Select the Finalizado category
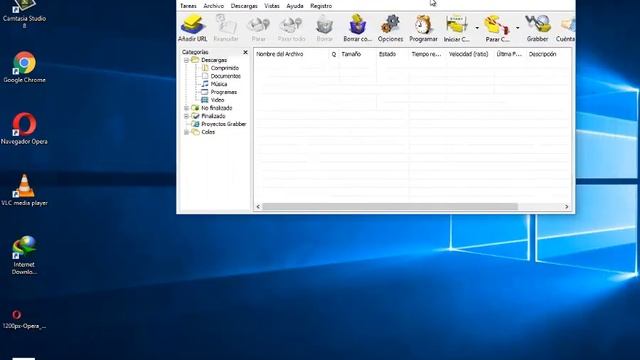Image resolution: width=640 pixels, height=360 pixels. (x=213, y=116)
